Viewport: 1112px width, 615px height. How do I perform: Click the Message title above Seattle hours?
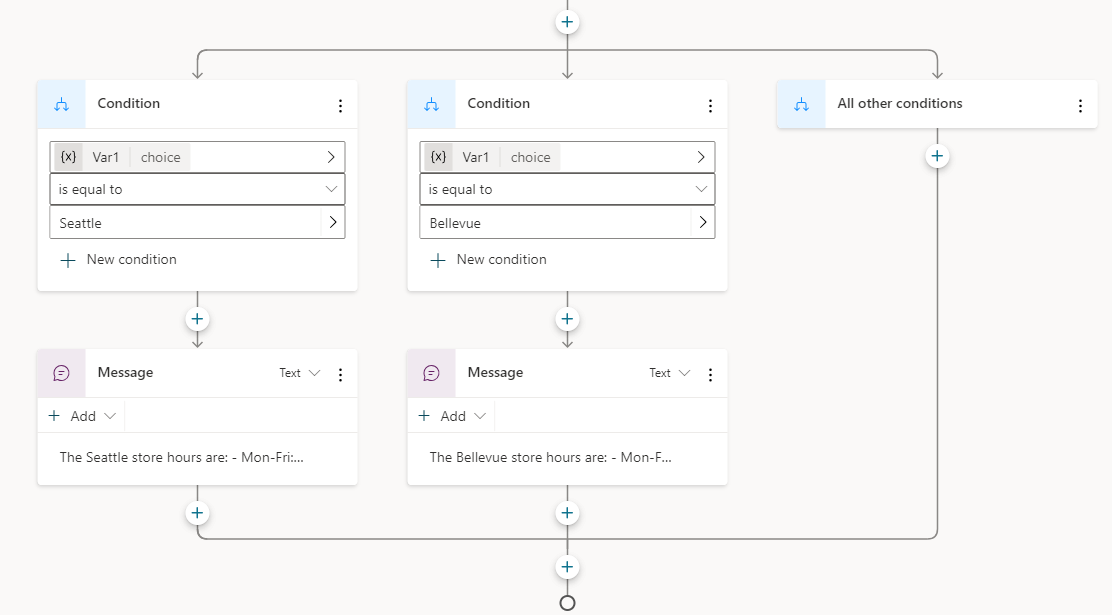coord(126,372)
